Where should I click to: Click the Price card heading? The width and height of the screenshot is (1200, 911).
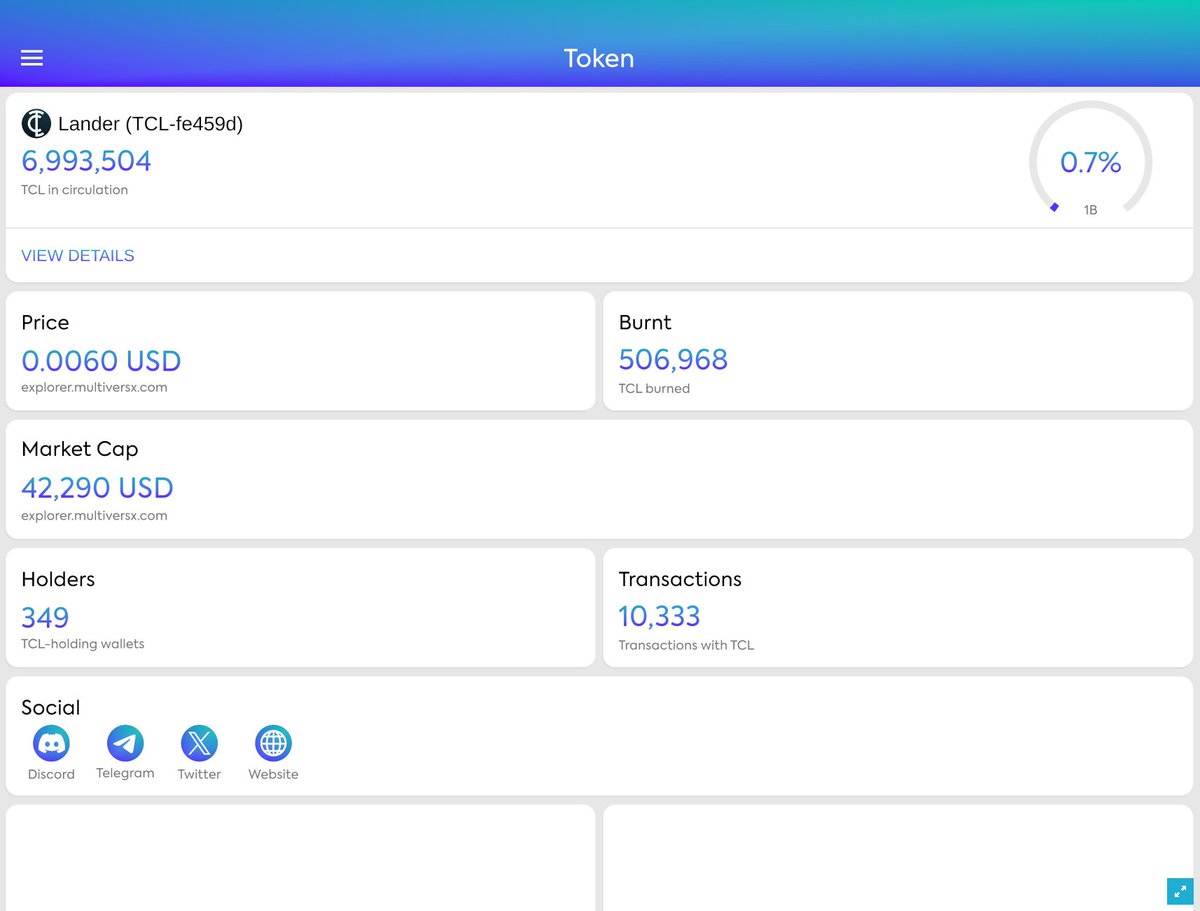tap(45, 323)
